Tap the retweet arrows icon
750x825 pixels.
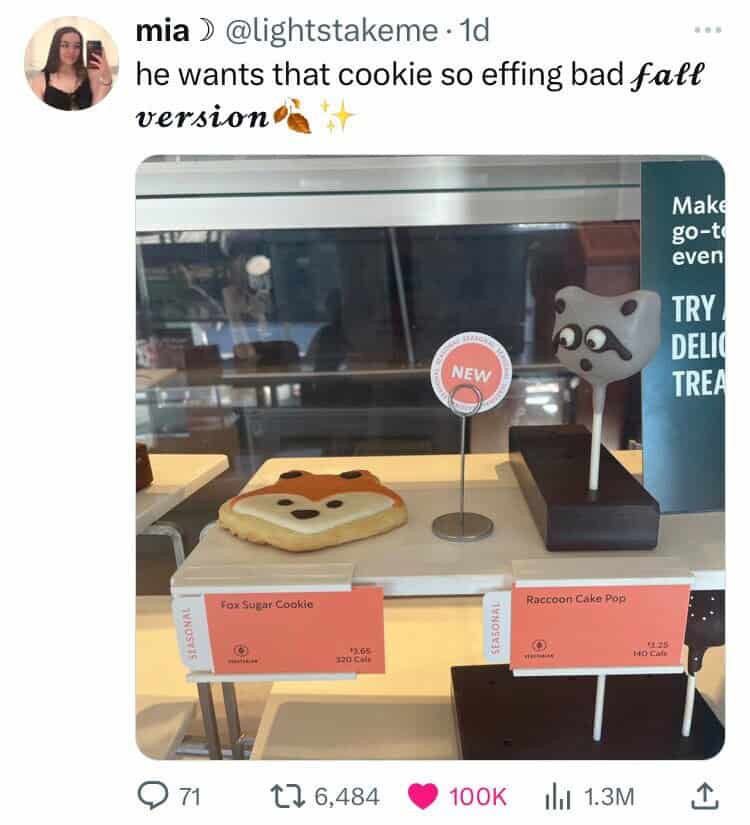287,796
